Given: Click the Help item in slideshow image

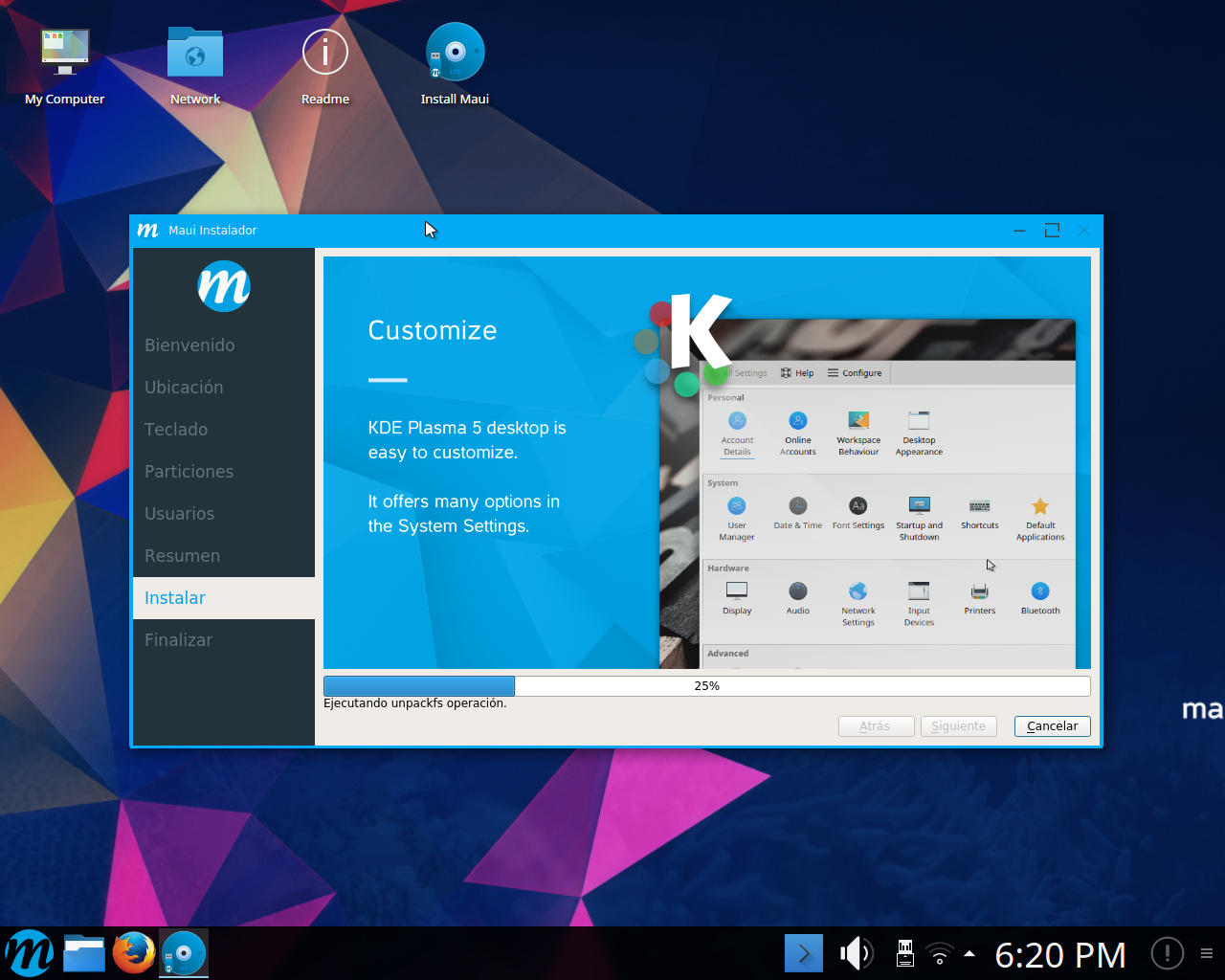Looking at the screenshot, I should [797, 373].
